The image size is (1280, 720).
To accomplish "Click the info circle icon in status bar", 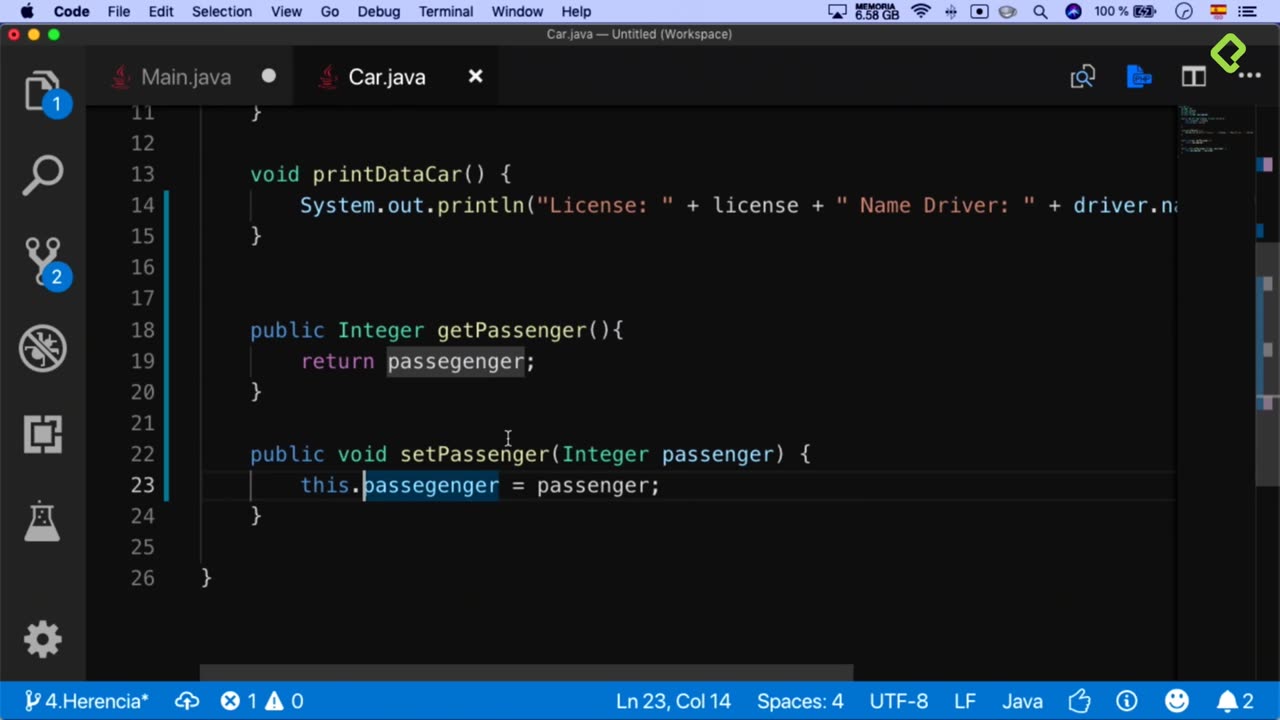I will pyautogui.click(x=1127, y=701).
